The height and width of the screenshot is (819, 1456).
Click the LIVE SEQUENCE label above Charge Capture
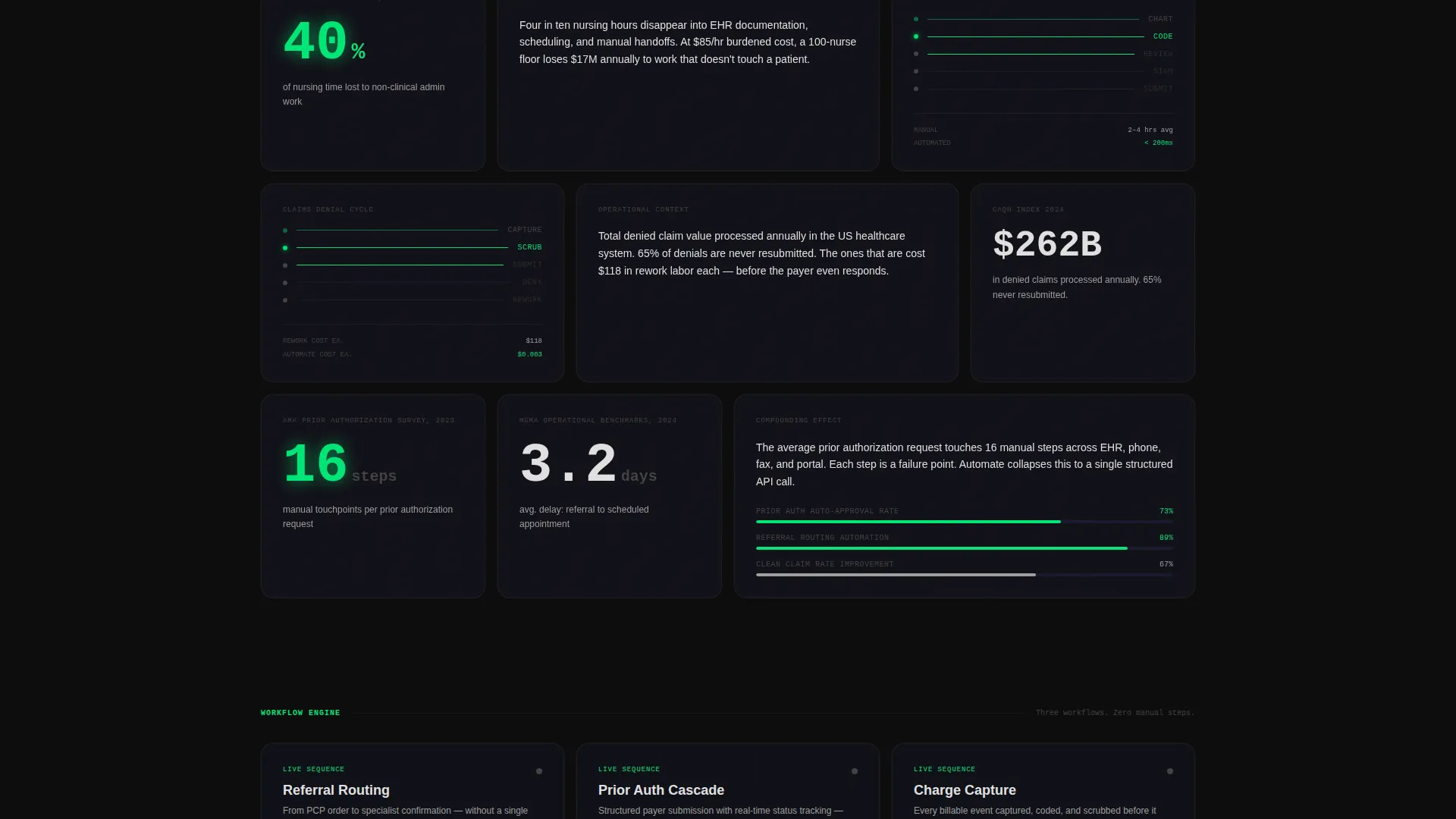click(944, 769)
